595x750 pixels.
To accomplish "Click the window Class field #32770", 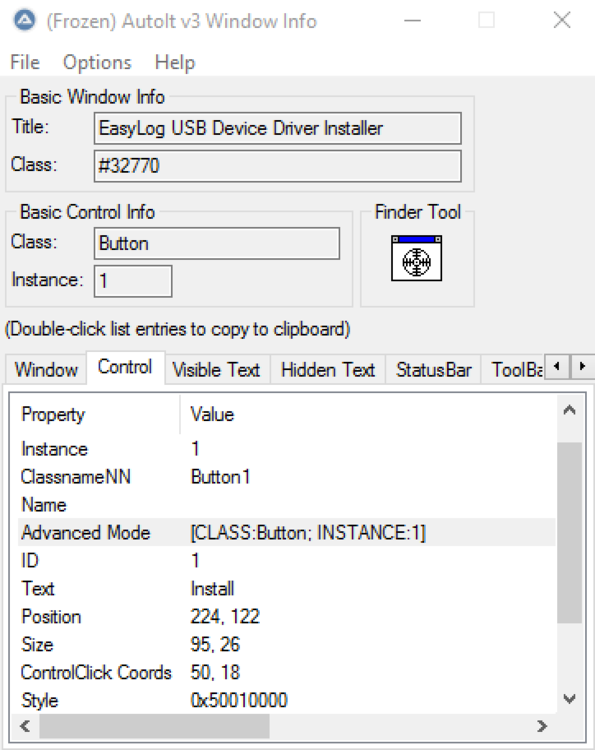I will point(278,166).
